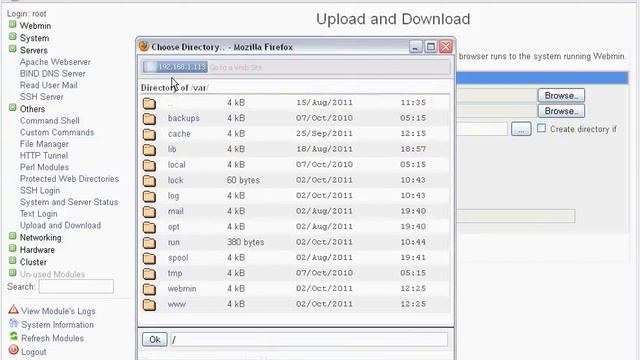
Task: Click the View Module's Logs warning icon
Action: coord(13,309)
